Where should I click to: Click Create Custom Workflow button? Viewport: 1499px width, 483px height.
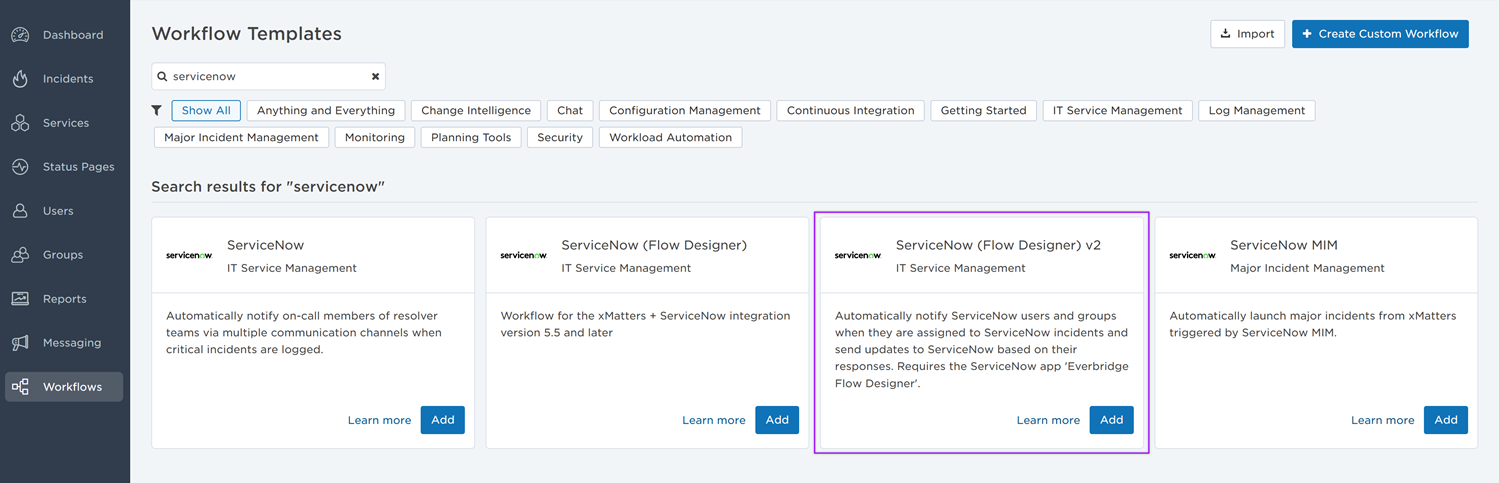(x=1380, y=34)
